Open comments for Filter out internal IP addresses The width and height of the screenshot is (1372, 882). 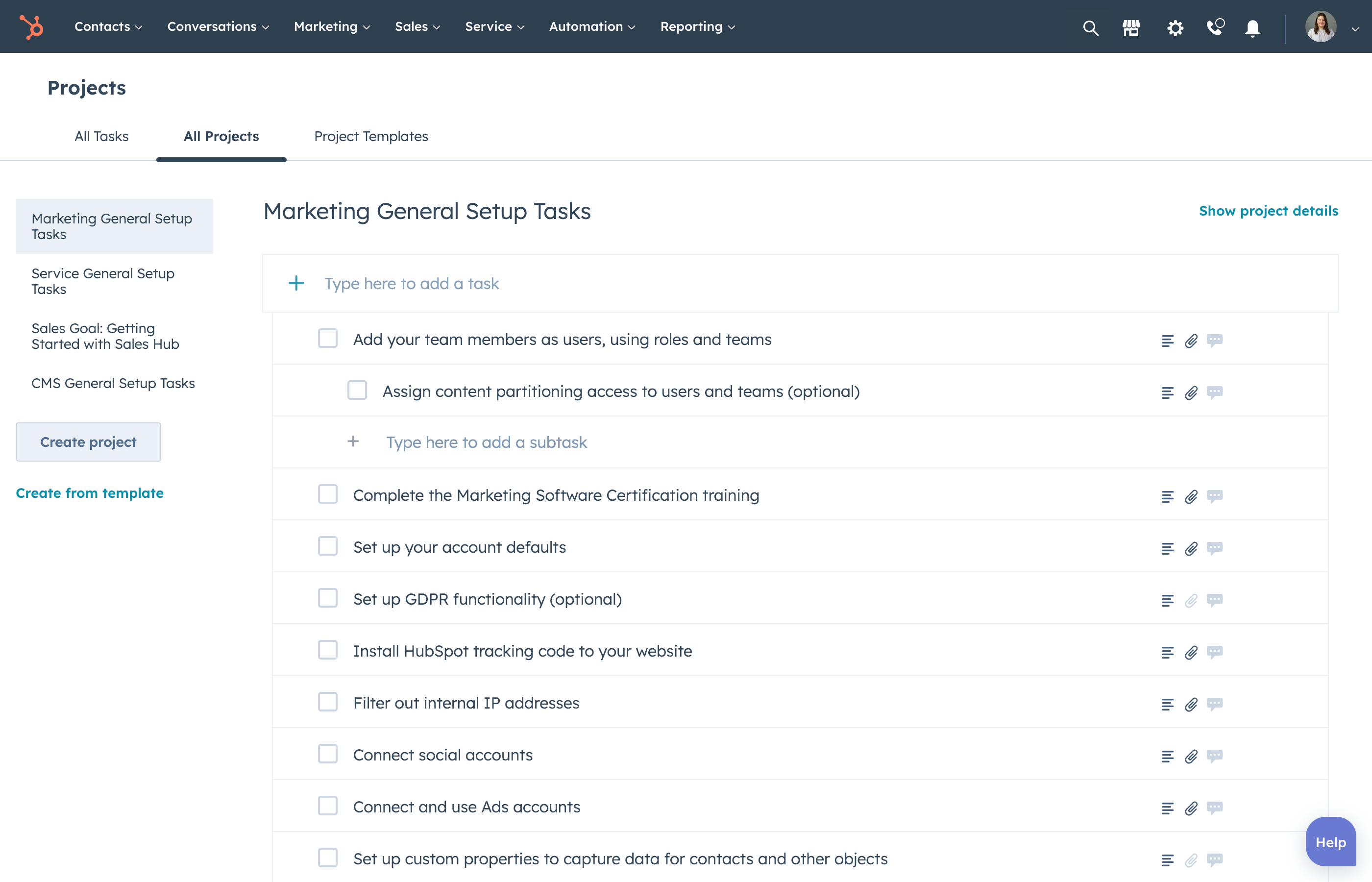pos(1215,704)
